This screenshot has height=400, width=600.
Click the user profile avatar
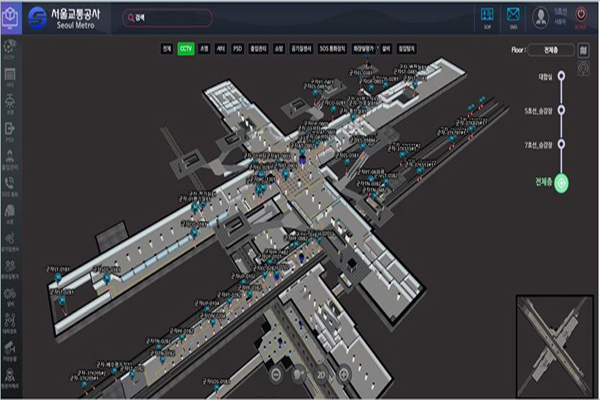coord(539,15)
